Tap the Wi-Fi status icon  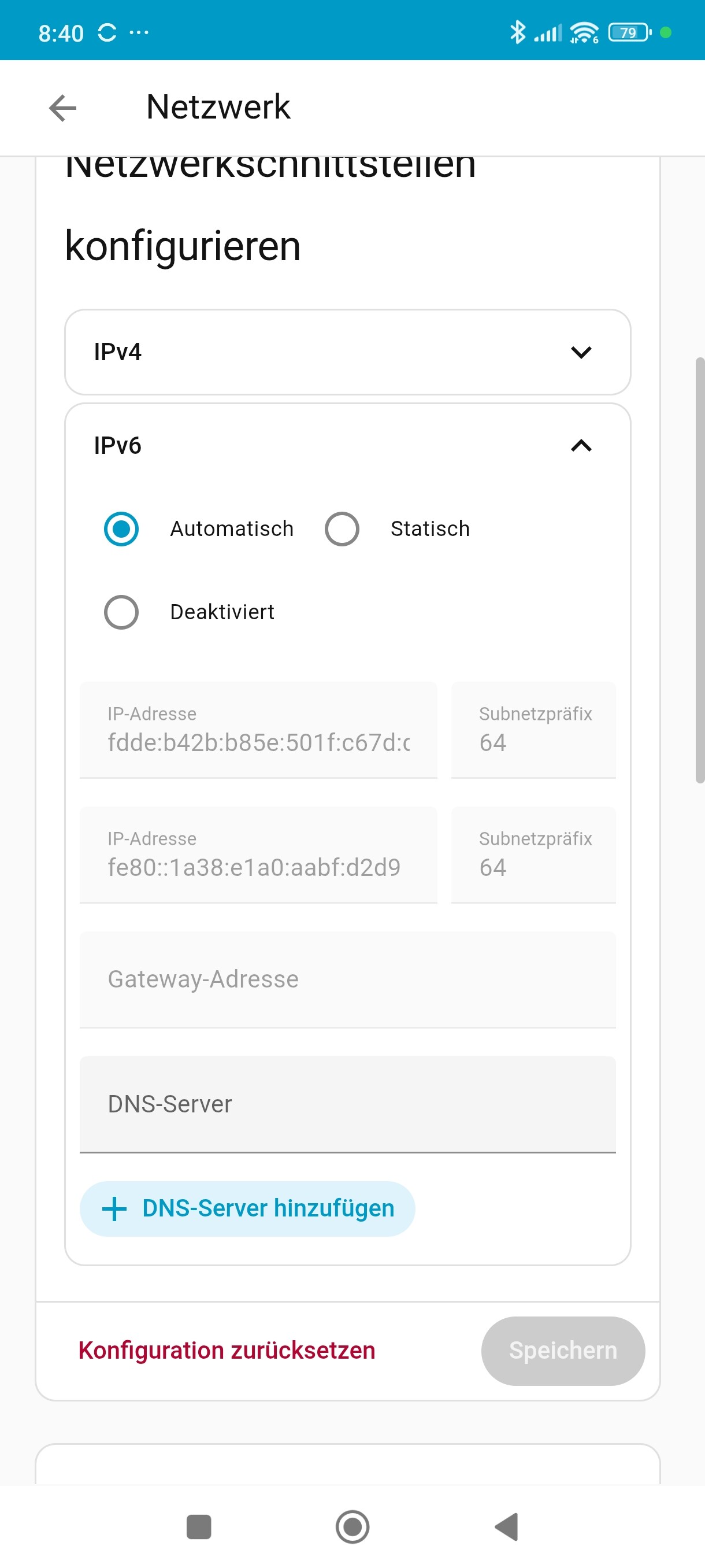[584, 32]
